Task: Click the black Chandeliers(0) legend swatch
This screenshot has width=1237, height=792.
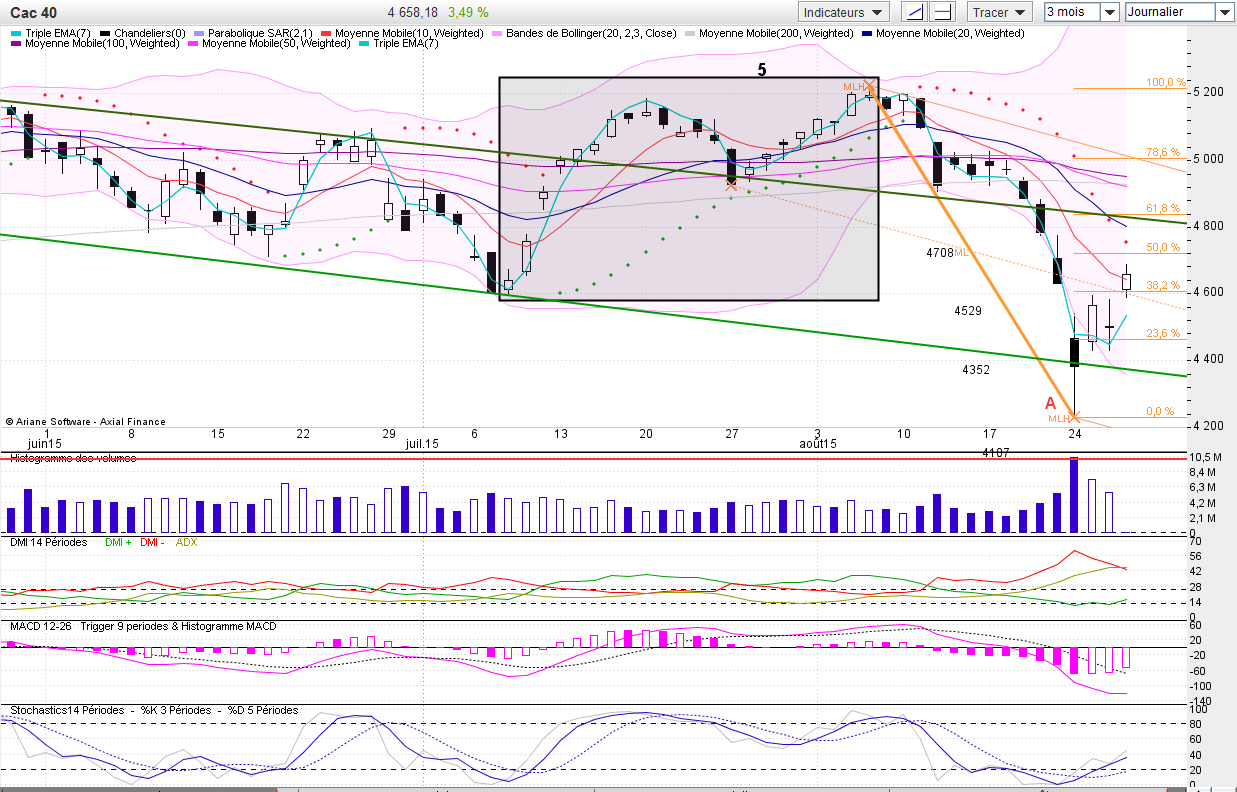Action: (105, 33)
